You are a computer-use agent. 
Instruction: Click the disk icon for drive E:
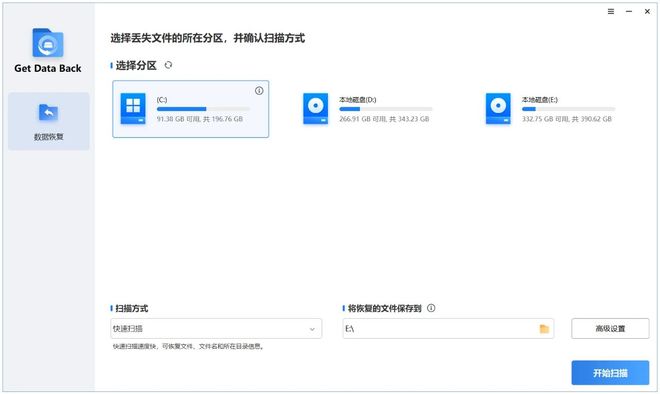pyautogui.click(x=498, y=109)
